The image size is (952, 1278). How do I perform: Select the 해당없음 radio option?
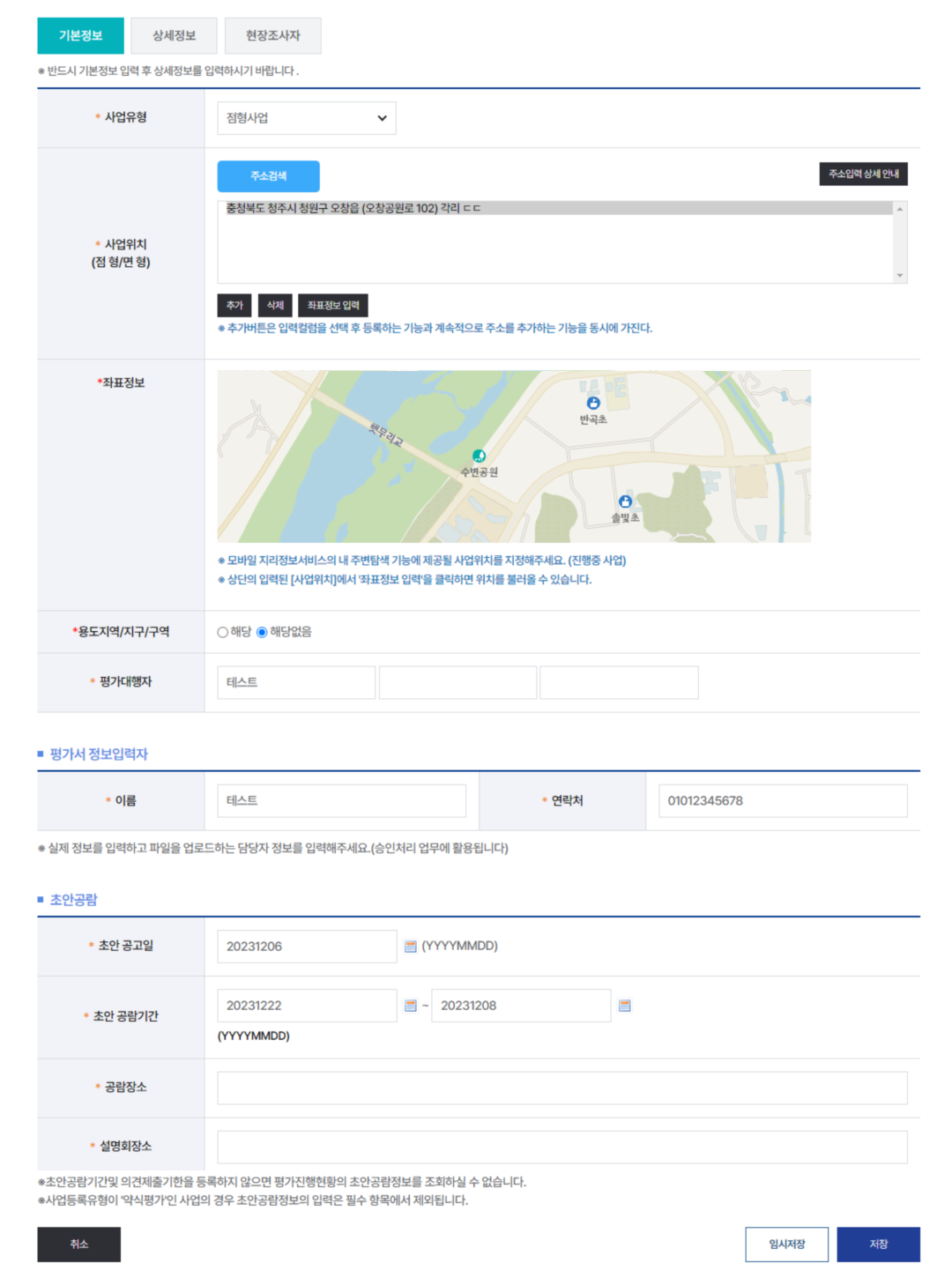pyautogui.click(x=262, y=632)
